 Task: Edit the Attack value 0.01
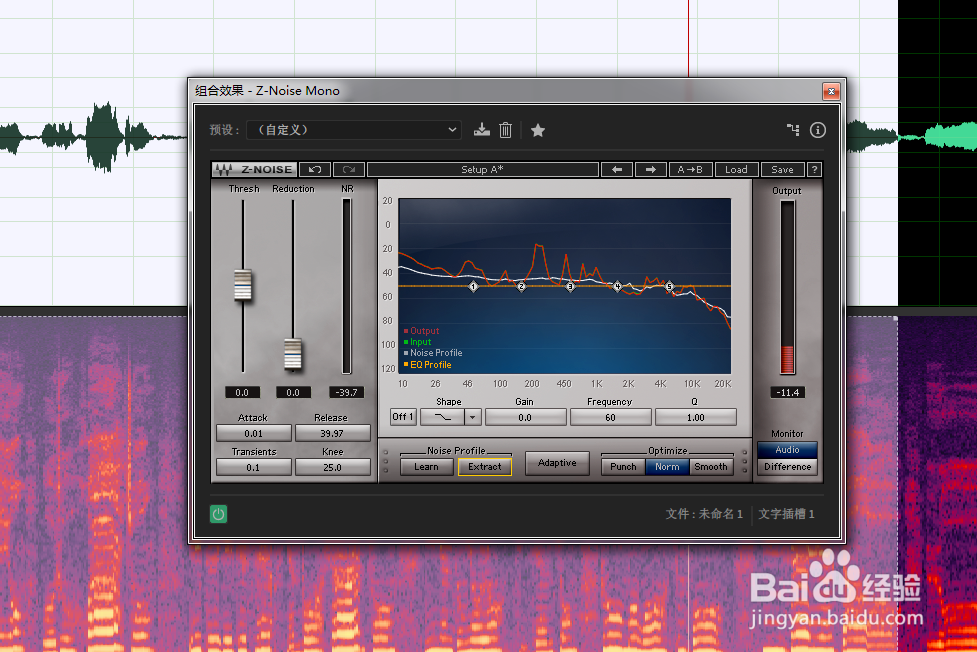click(254, 433)
